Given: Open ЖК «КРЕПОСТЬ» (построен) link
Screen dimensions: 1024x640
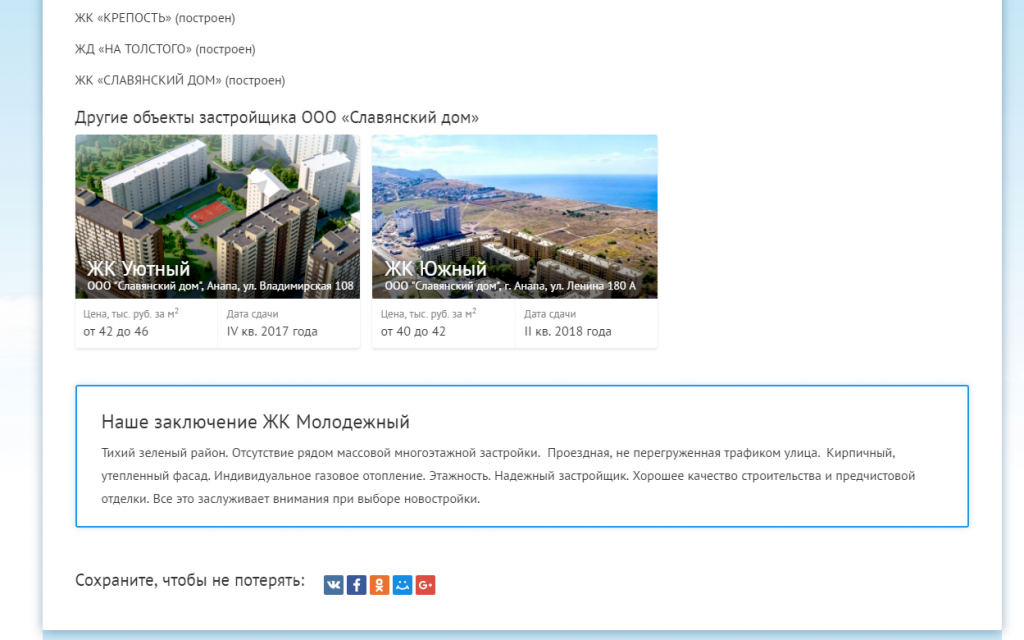Looking at the screenshot, I should tap(155, 18).
